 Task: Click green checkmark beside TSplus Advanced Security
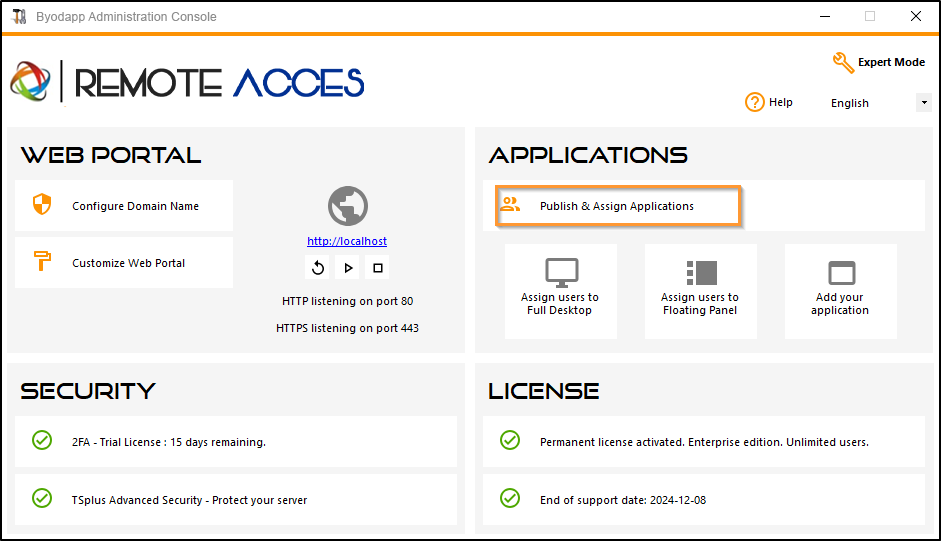[x=42, y=498]
